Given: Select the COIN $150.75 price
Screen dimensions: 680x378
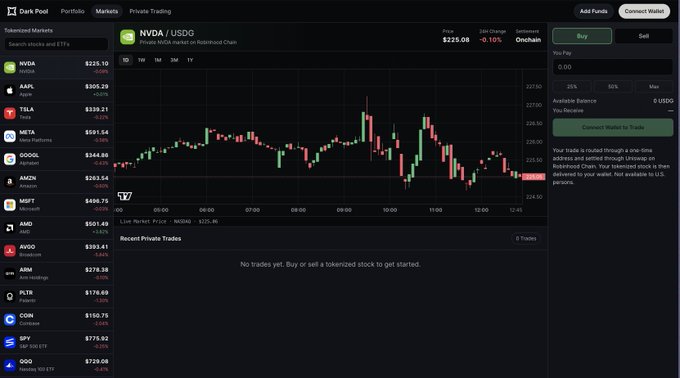Looking at the screenshot, I should 97,316.
